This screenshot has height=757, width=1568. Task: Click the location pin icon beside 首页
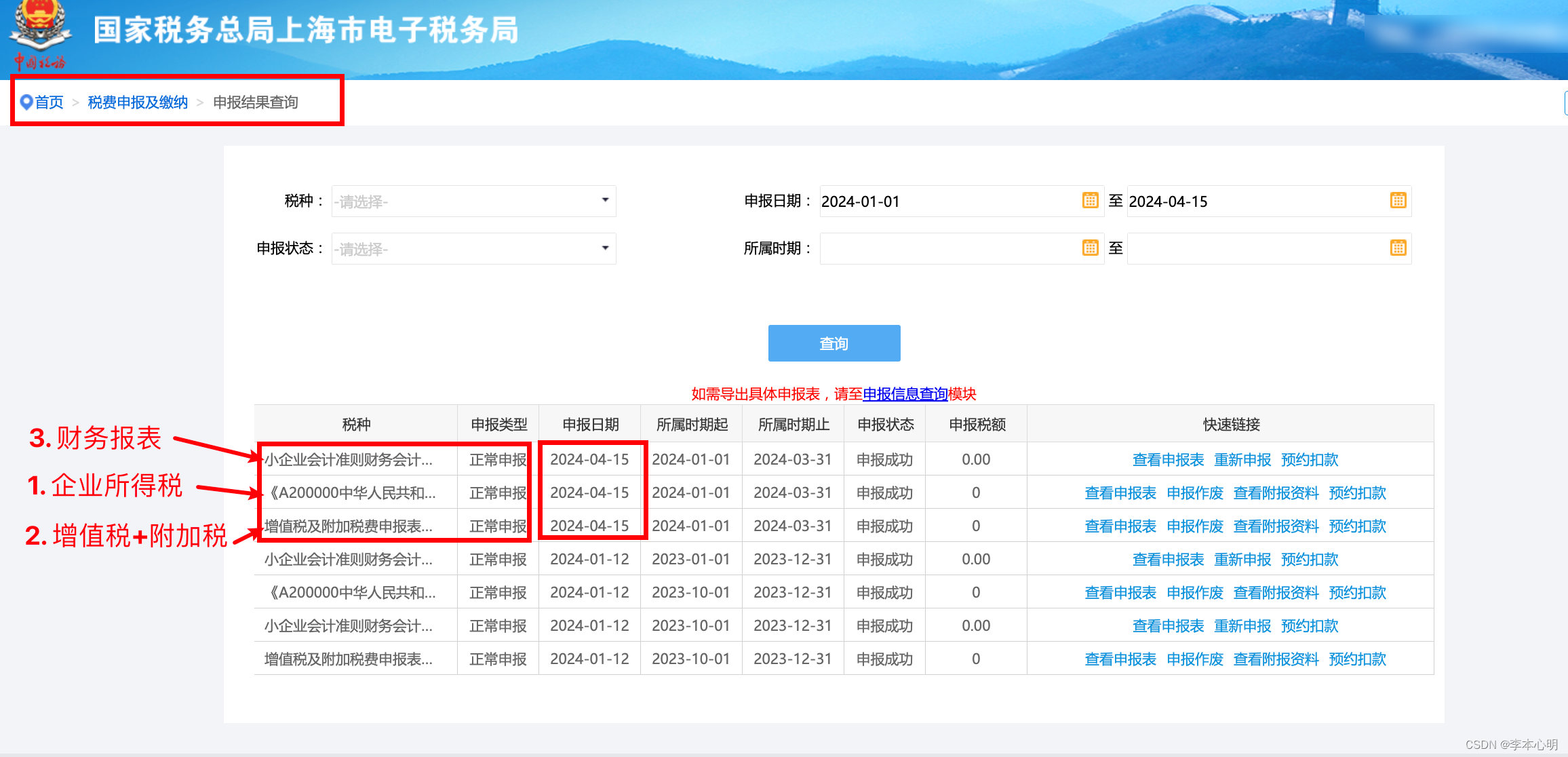click(x=26, y=102)
